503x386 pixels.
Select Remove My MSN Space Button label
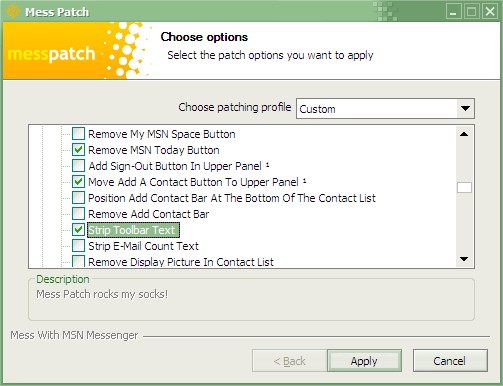coord(162,134)
